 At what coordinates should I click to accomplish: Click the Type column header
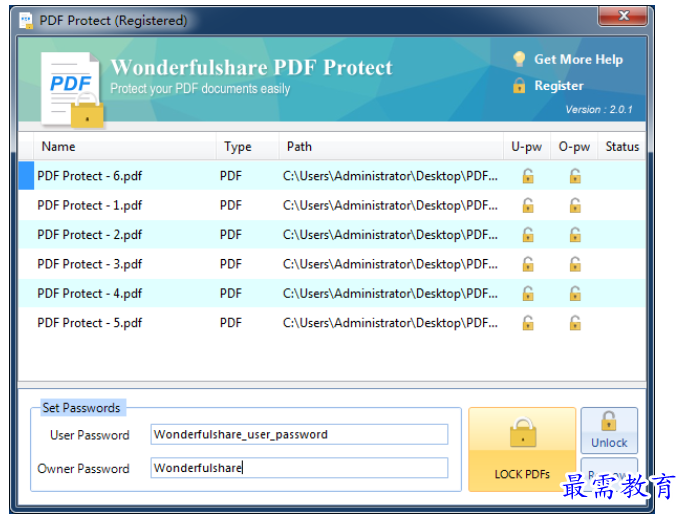pos(247,147)
